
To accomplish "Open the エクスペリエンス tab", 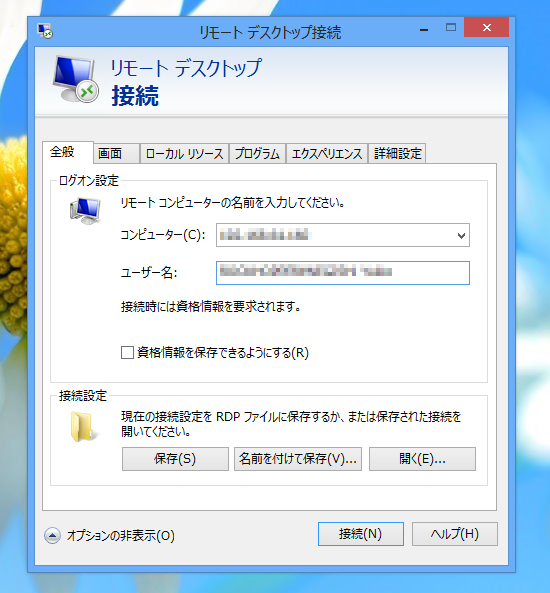I will 327,153.
